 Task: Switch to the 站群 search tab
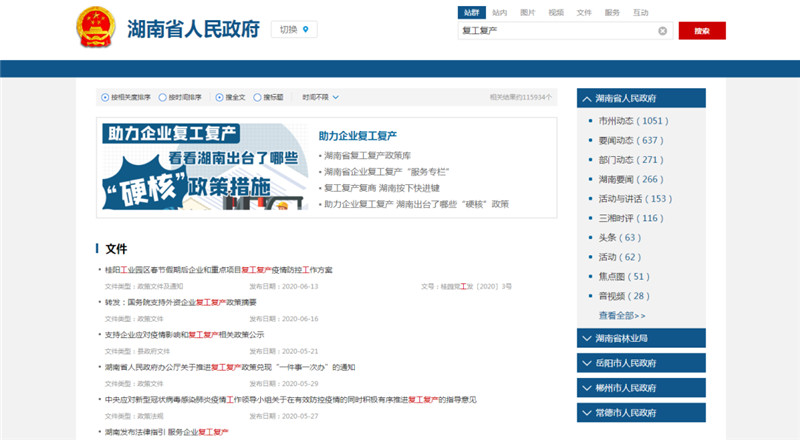[x=471, y=13]
